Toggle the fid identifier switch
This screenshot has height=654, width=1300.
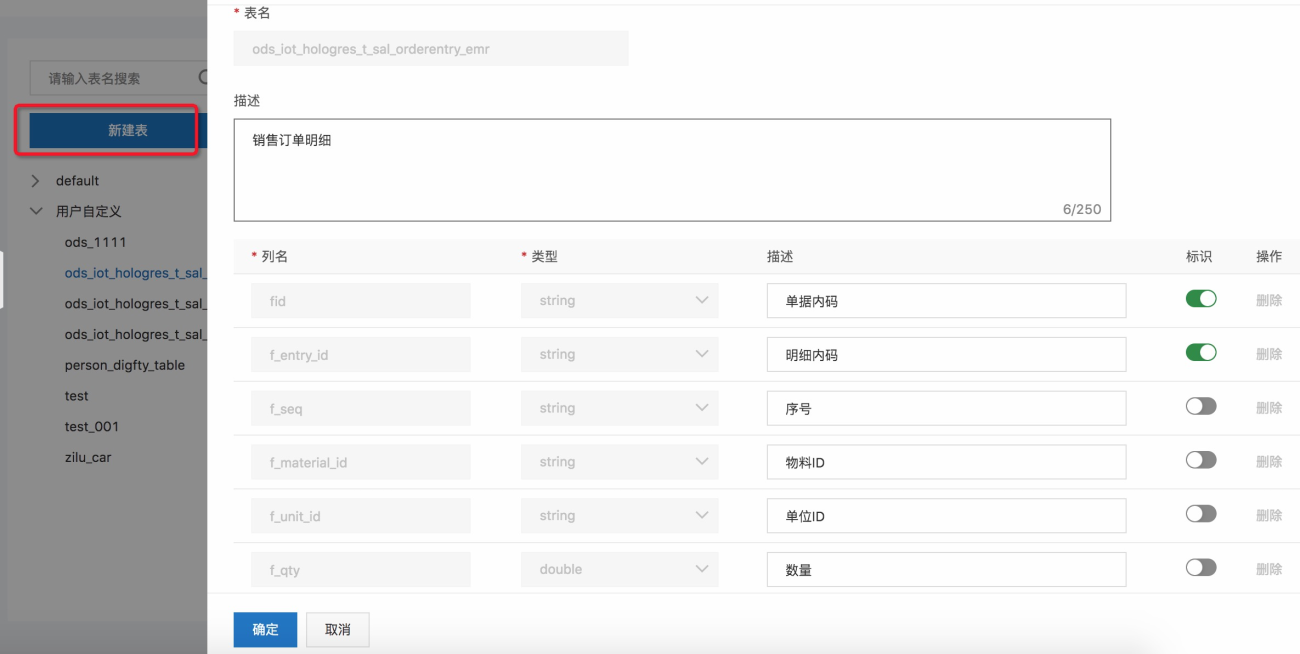[x=1201, y=298]
